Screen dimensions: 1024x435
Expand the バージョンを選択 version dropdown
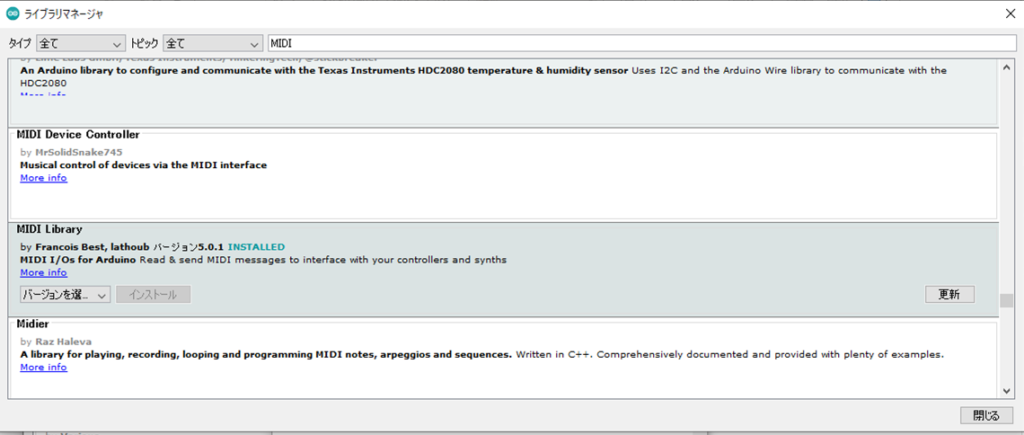coord(65,295)
